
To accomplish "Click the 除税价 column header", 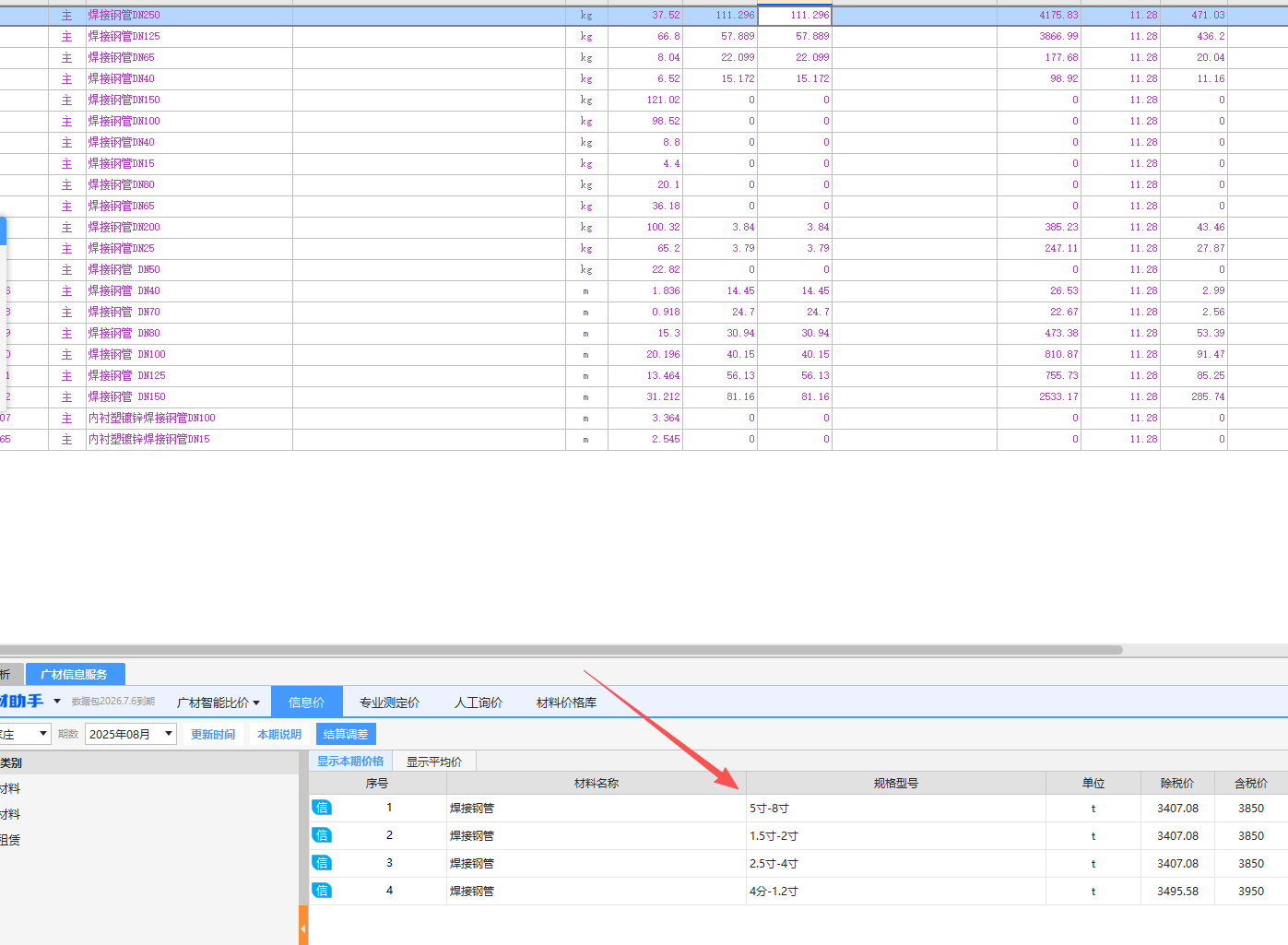I will click(1177, 784).
